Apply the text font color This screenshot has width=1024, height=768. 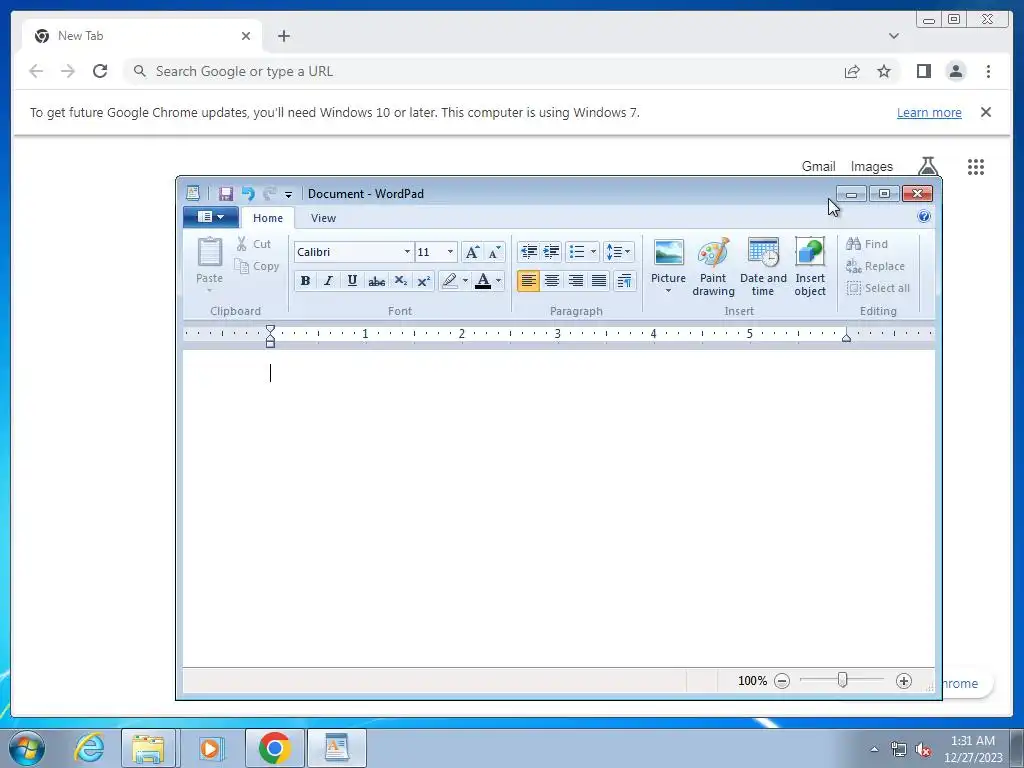point(483,281)
